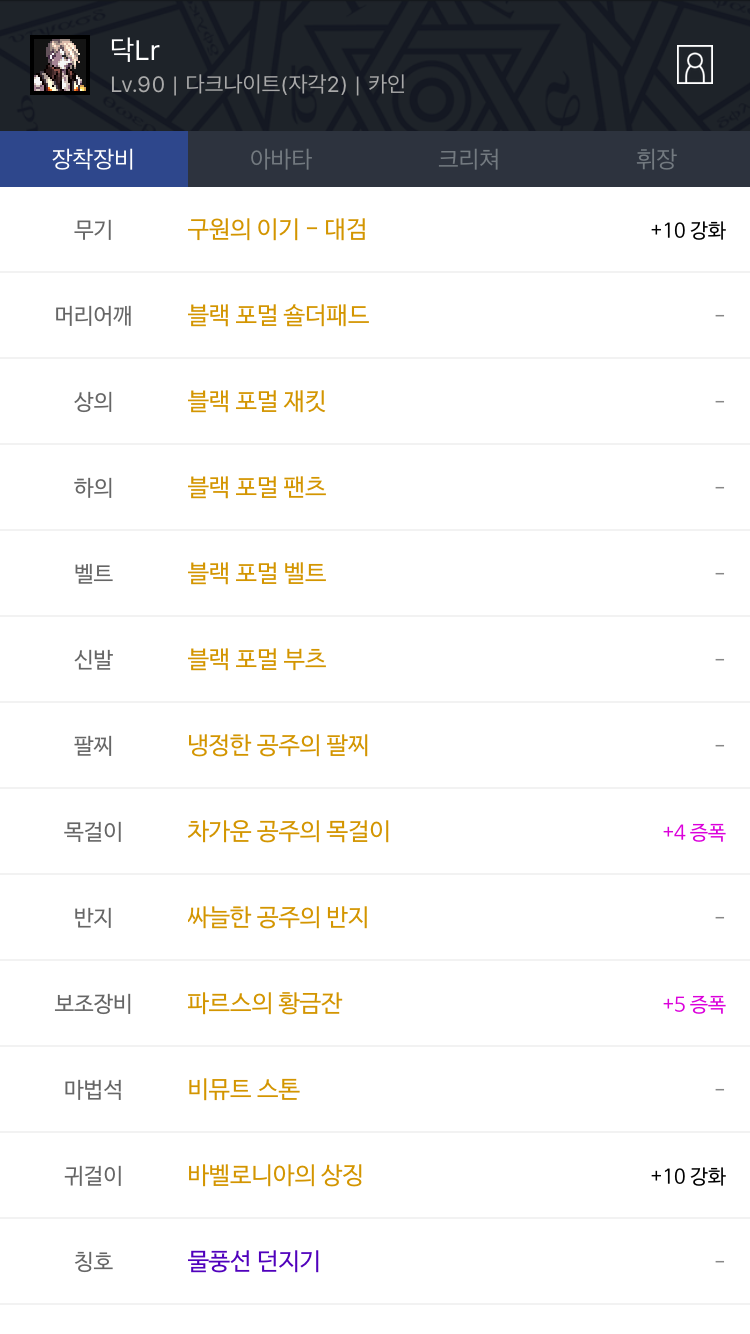View 블랙 포멀 숄더패드 shoulder item
Image resolution: width=750 pixels, height=1334 pixels.
tap(278, 315)
